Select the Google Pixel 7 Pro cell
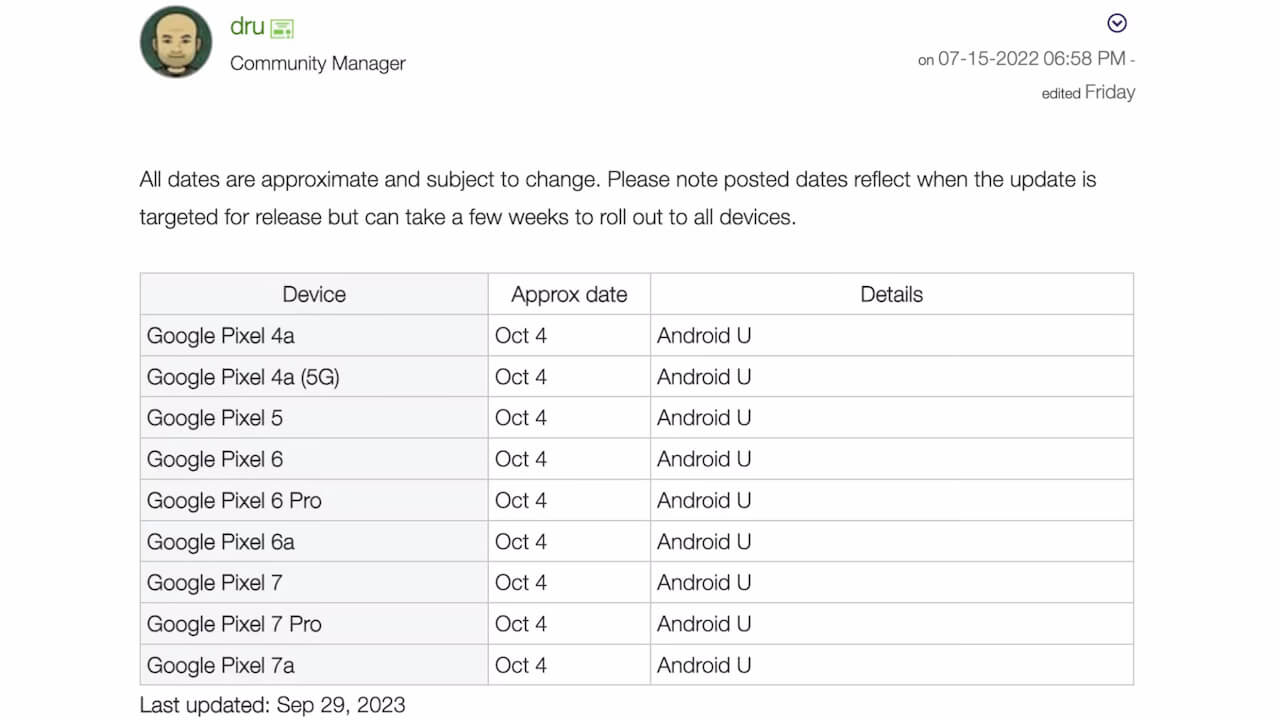This screenshot has width=1280, height=720. tap(234, 624)
